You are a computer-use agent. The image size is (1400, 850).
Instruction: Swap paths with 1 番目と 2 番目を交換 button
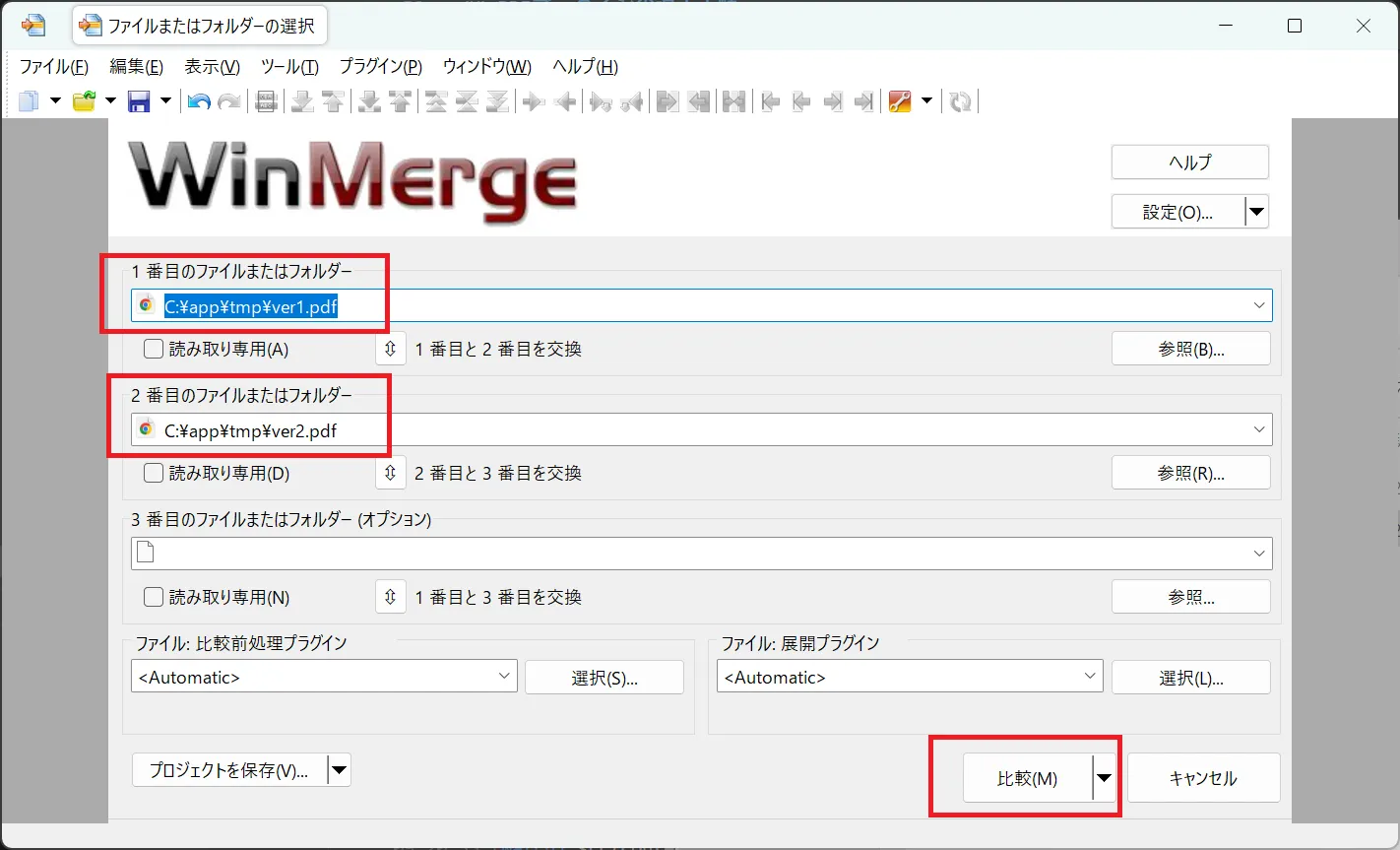[391, 349]
